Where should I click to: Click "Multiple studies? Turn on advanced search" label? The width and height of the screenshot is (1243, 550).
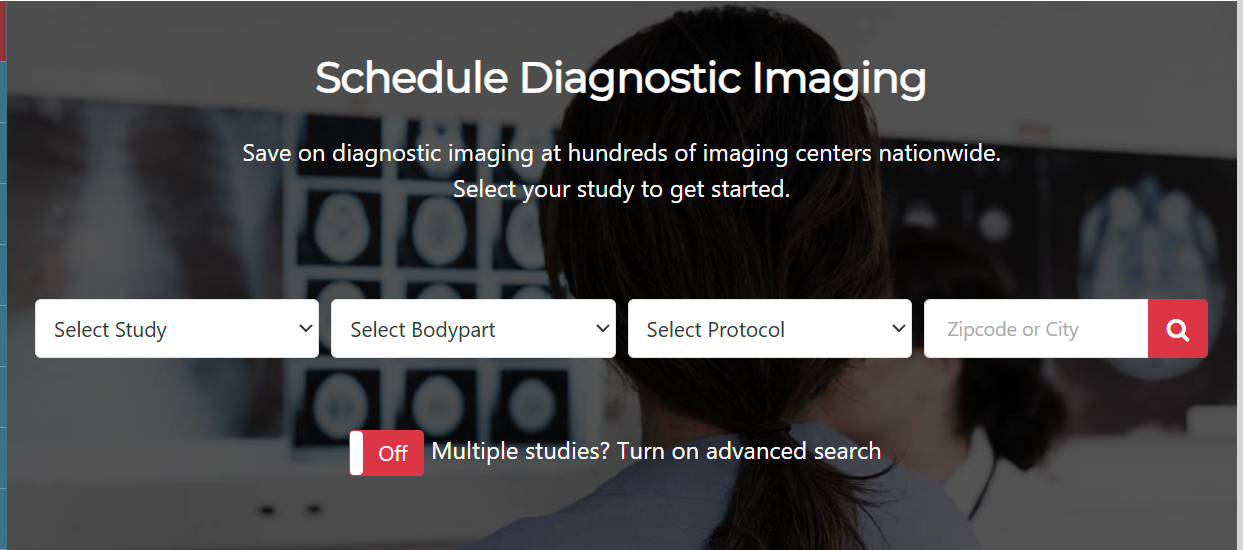coord(656,451)
